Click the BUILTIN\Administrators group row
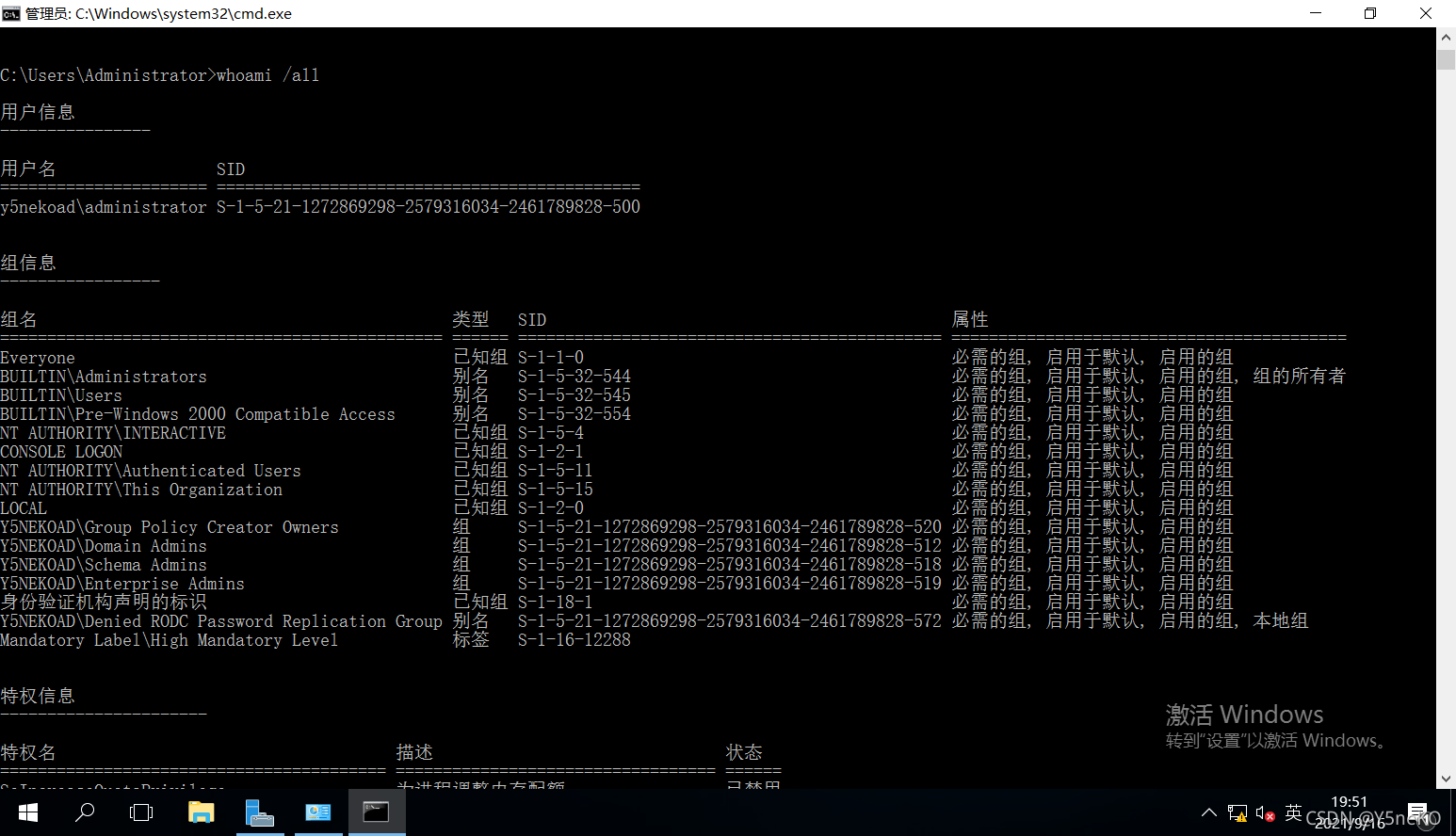The height and width of the screenshot is (836, 1456). [x=672, y=377]
